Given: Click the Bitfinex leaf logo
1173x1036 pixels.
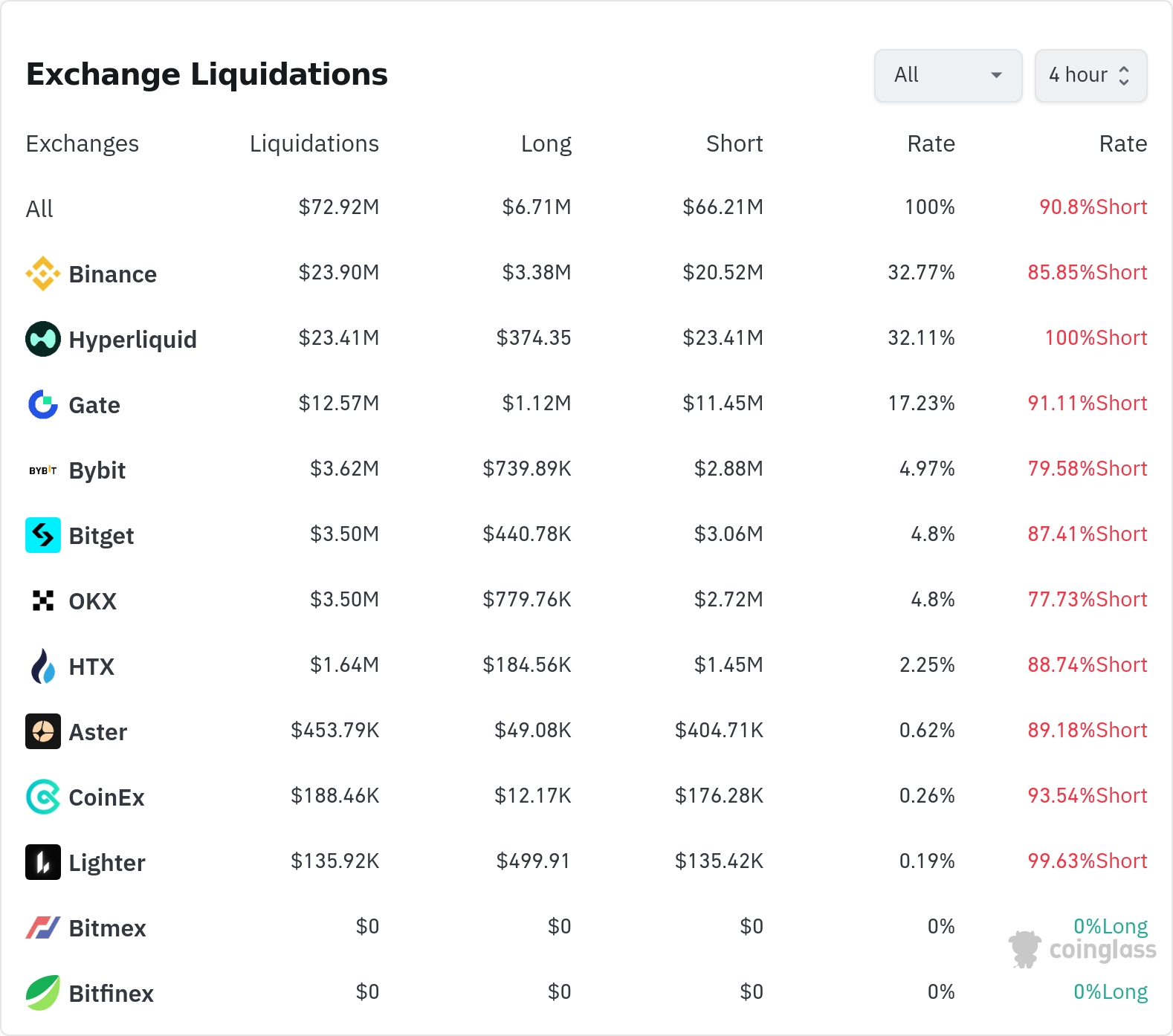Looking at the screenshot, I should (x=43, y=993).
